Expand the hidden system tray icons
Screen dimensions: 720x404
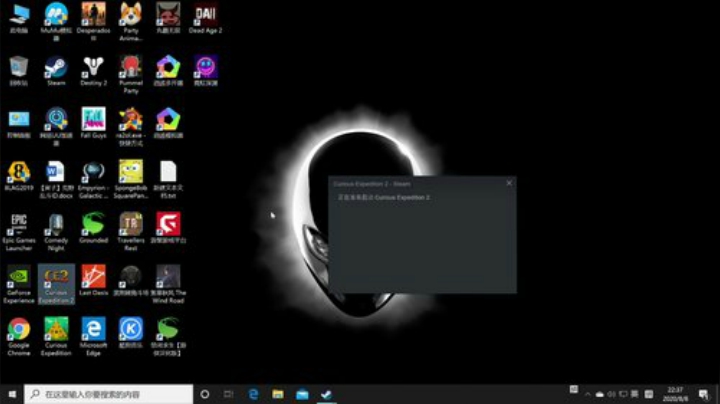pyautogui.click(x=588, y=394)
